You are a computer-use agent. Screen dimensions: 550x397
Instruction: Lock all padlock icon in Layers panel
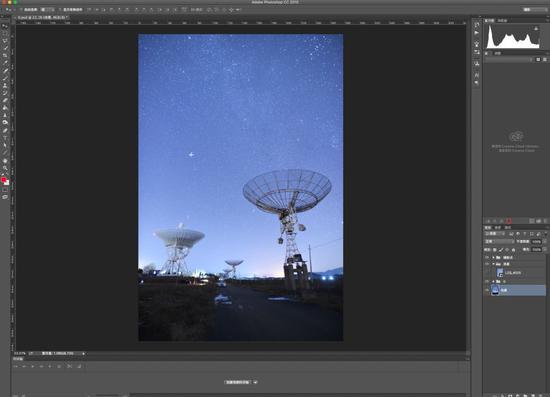[x=514, y=249]
